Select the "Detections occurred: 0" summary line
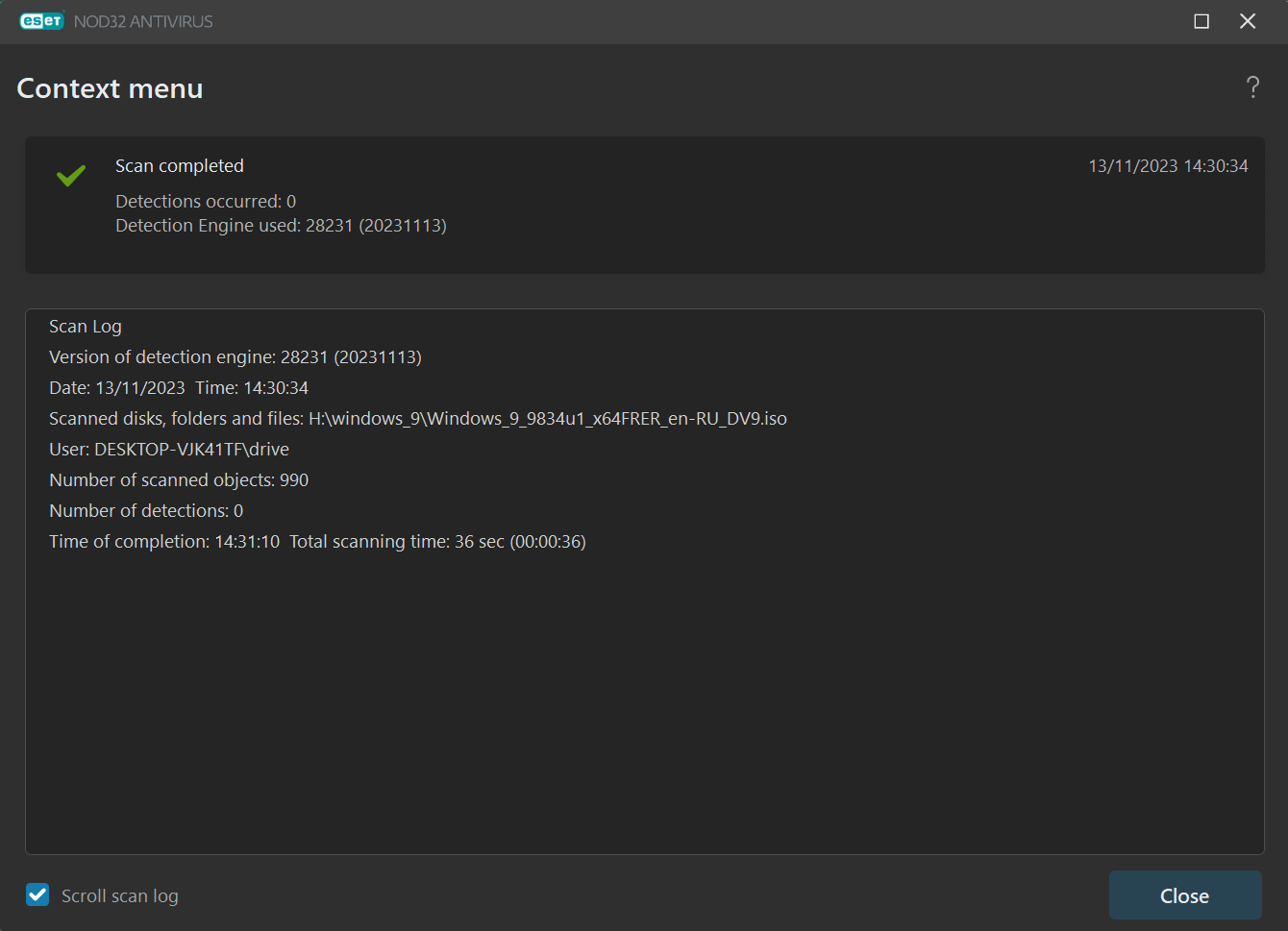1288x931 pixels. 206,202
